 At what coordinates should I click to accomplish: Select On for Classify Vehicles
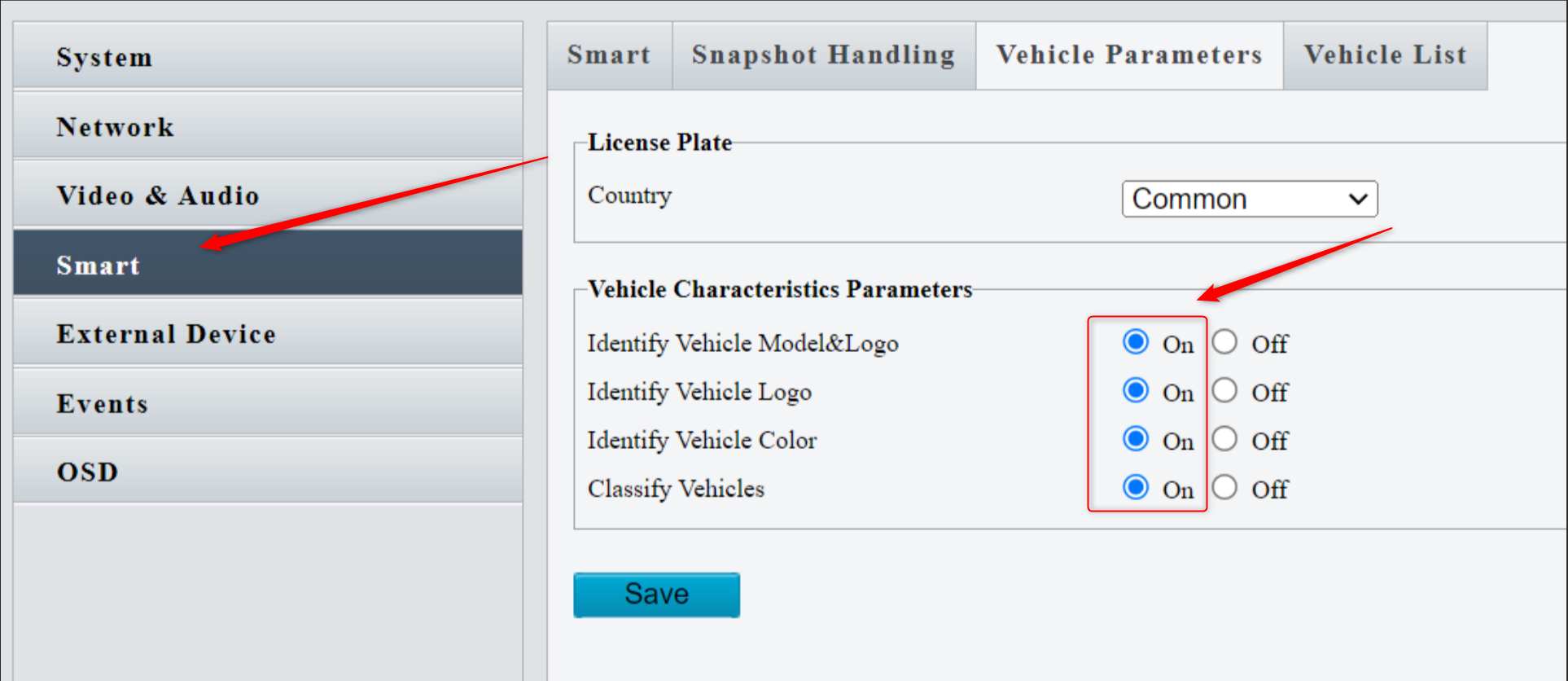coord(1135,487)
